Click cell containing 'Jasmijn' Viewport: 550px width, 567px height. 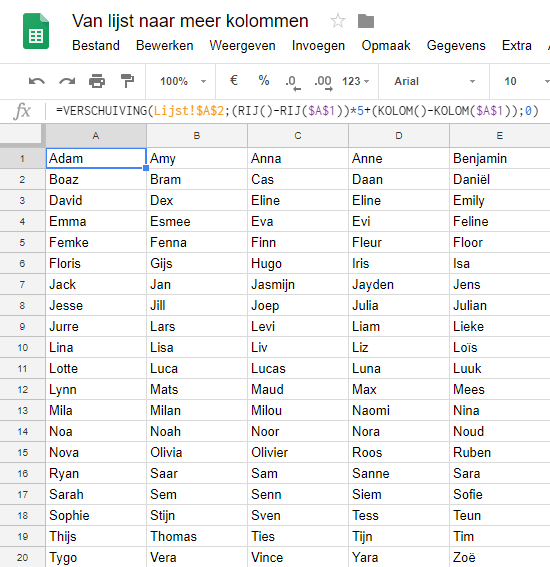point(298,284)
